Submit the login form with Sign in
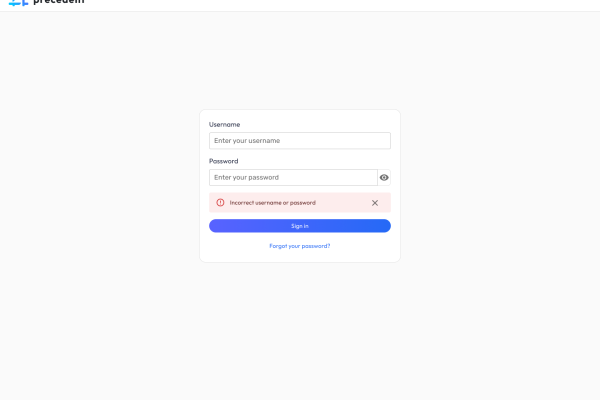 (x=300, y=226)
